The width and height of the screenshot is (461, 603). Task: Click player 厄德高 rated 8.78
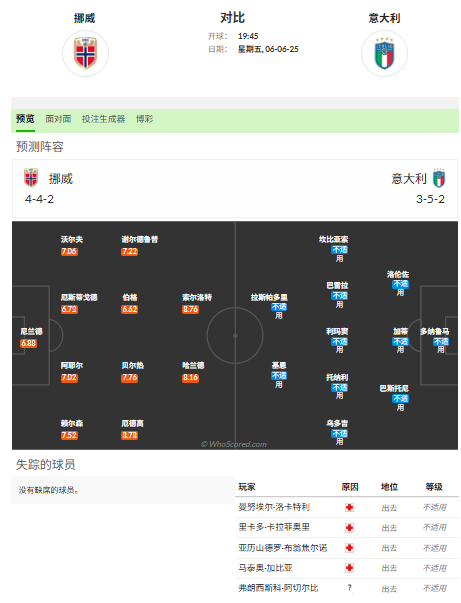(x=132, y=423)
